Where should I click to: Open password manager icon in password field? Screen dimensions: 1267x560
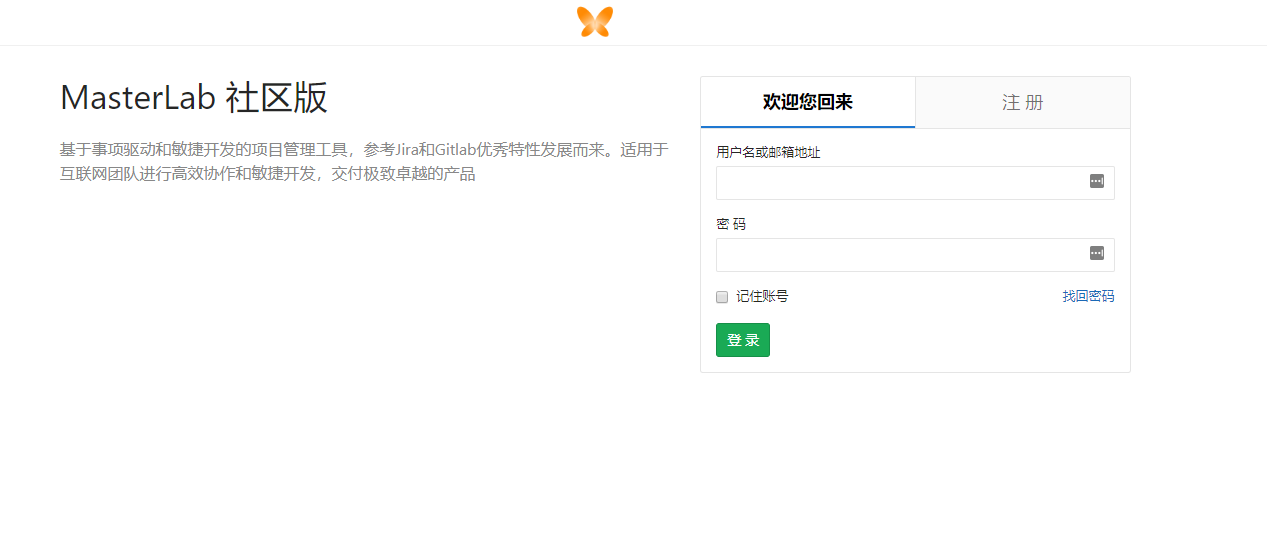pyautogui.click(x=1097, y=253)
